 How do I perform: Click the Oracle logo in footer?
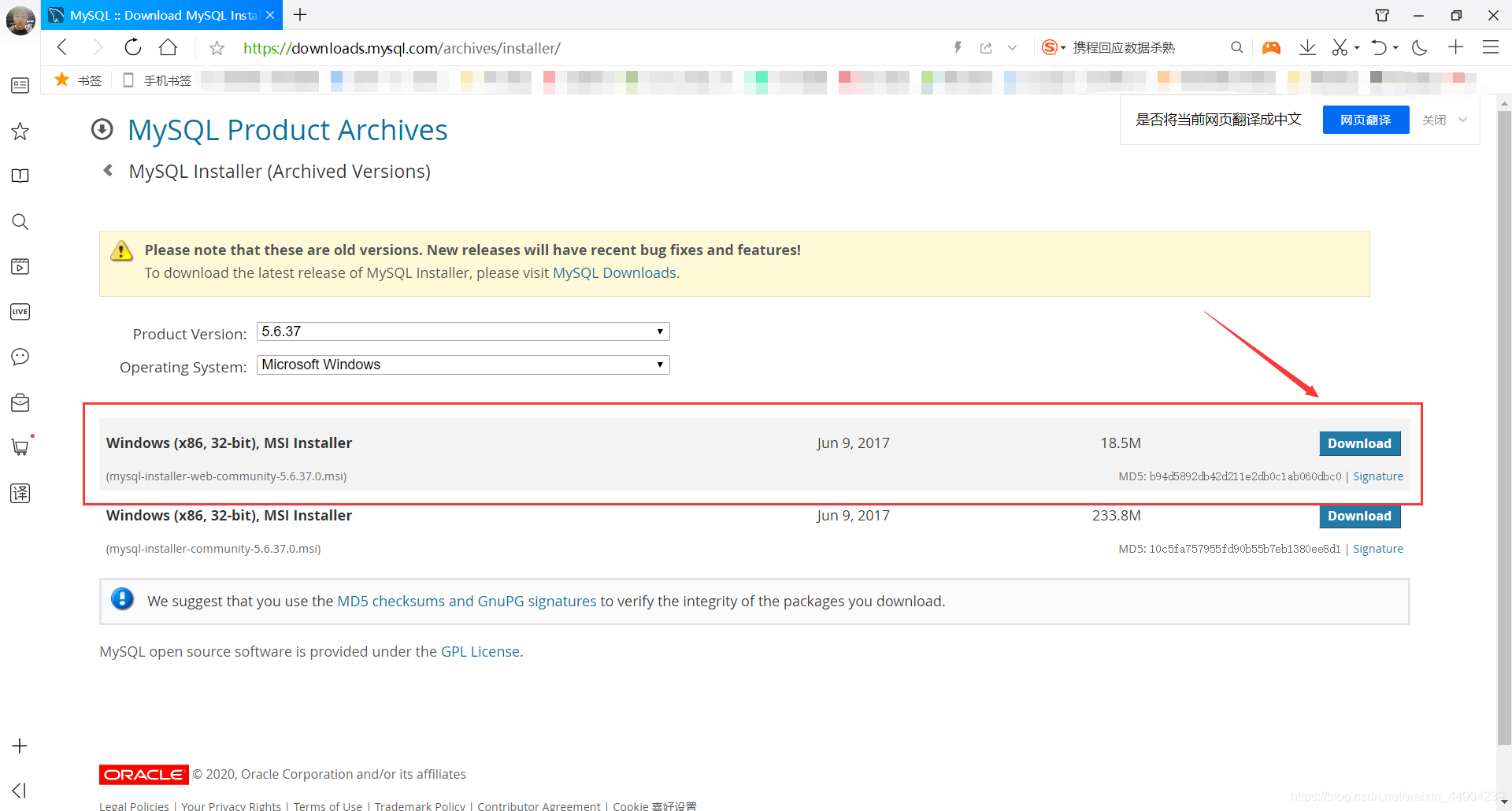[144, 775]
